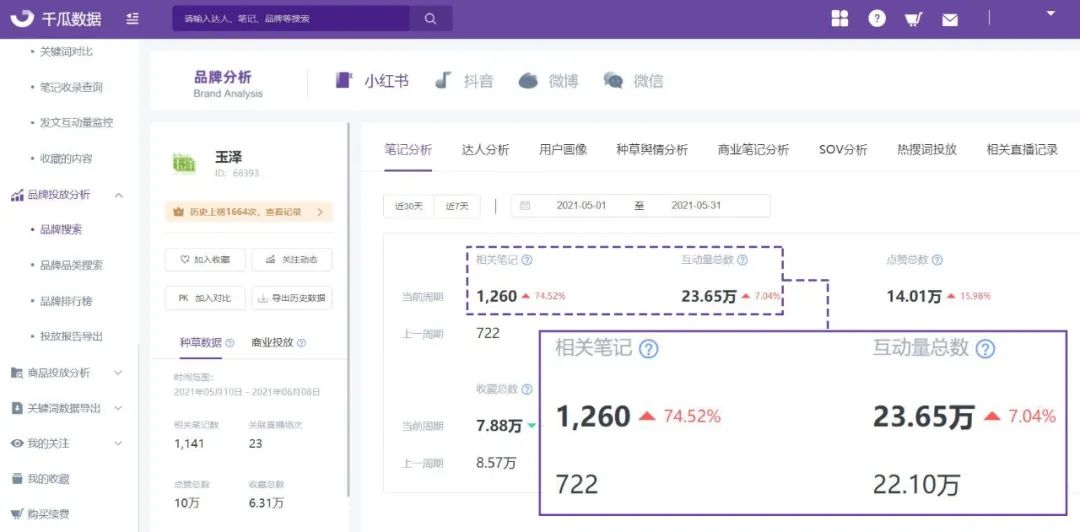
Task: Click the 玉泽 brand logo thumbnail
Action: pyautogui.click(x=184, y=163)
